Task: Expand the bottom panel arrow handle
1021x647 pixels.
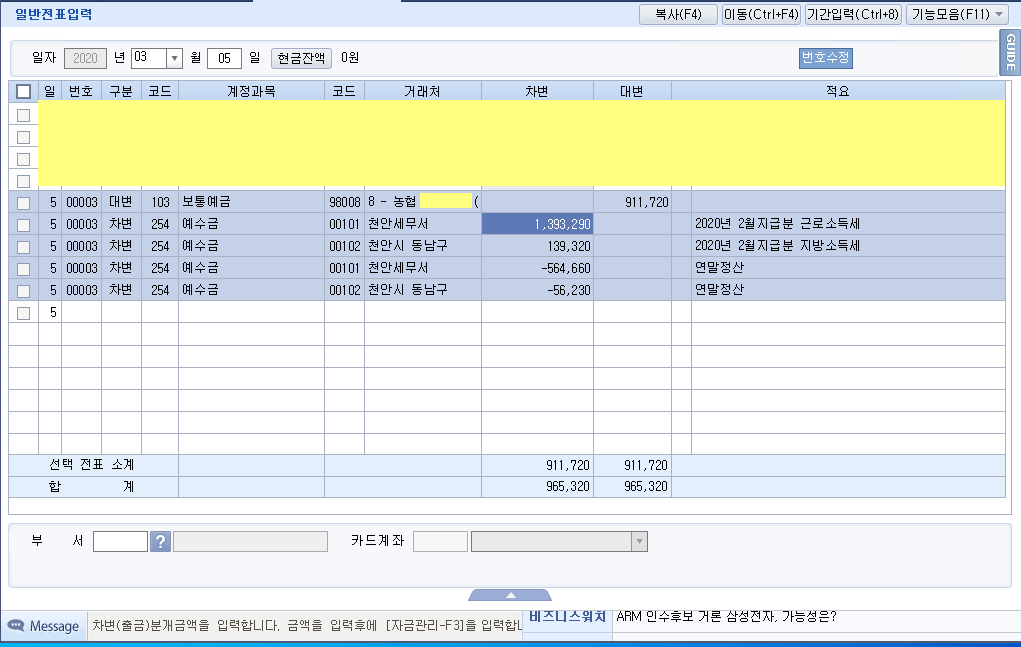Action: click(x=510, y=595)
